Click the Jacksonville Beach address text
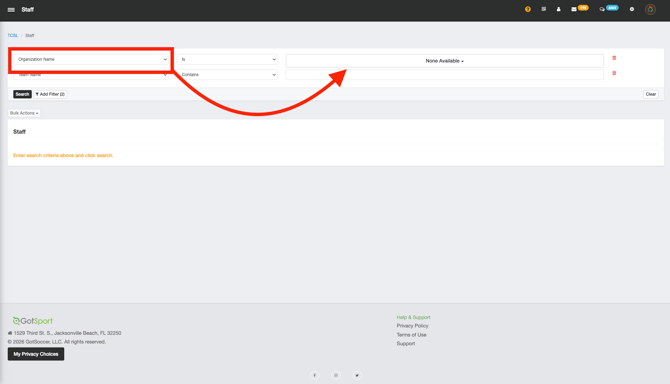Image resolution: width=670 pixels, height=384 pixels. click(68, 333)
